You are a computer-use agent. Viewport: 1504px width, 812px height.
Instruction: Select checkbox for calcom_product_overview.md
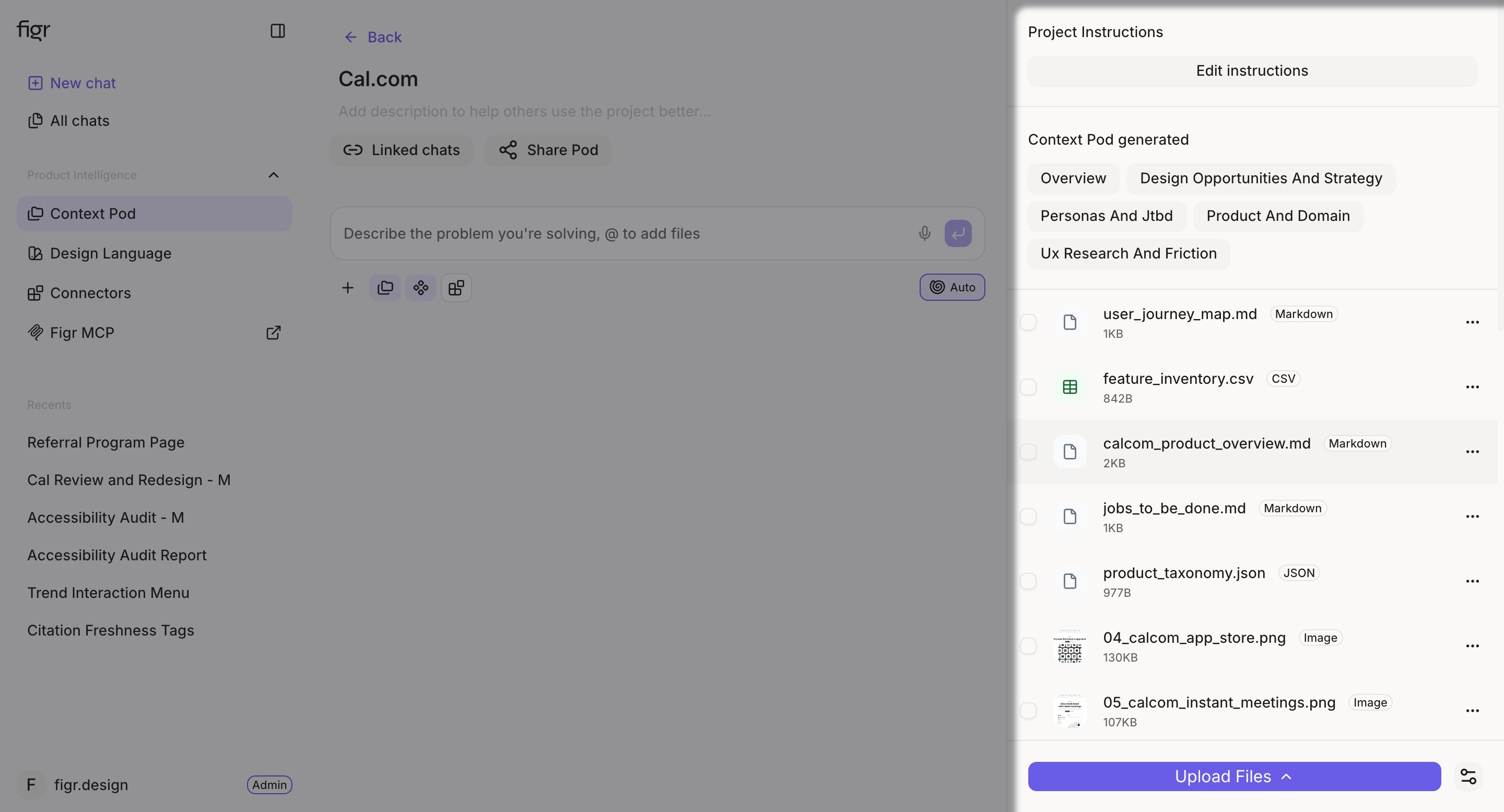1028,452
